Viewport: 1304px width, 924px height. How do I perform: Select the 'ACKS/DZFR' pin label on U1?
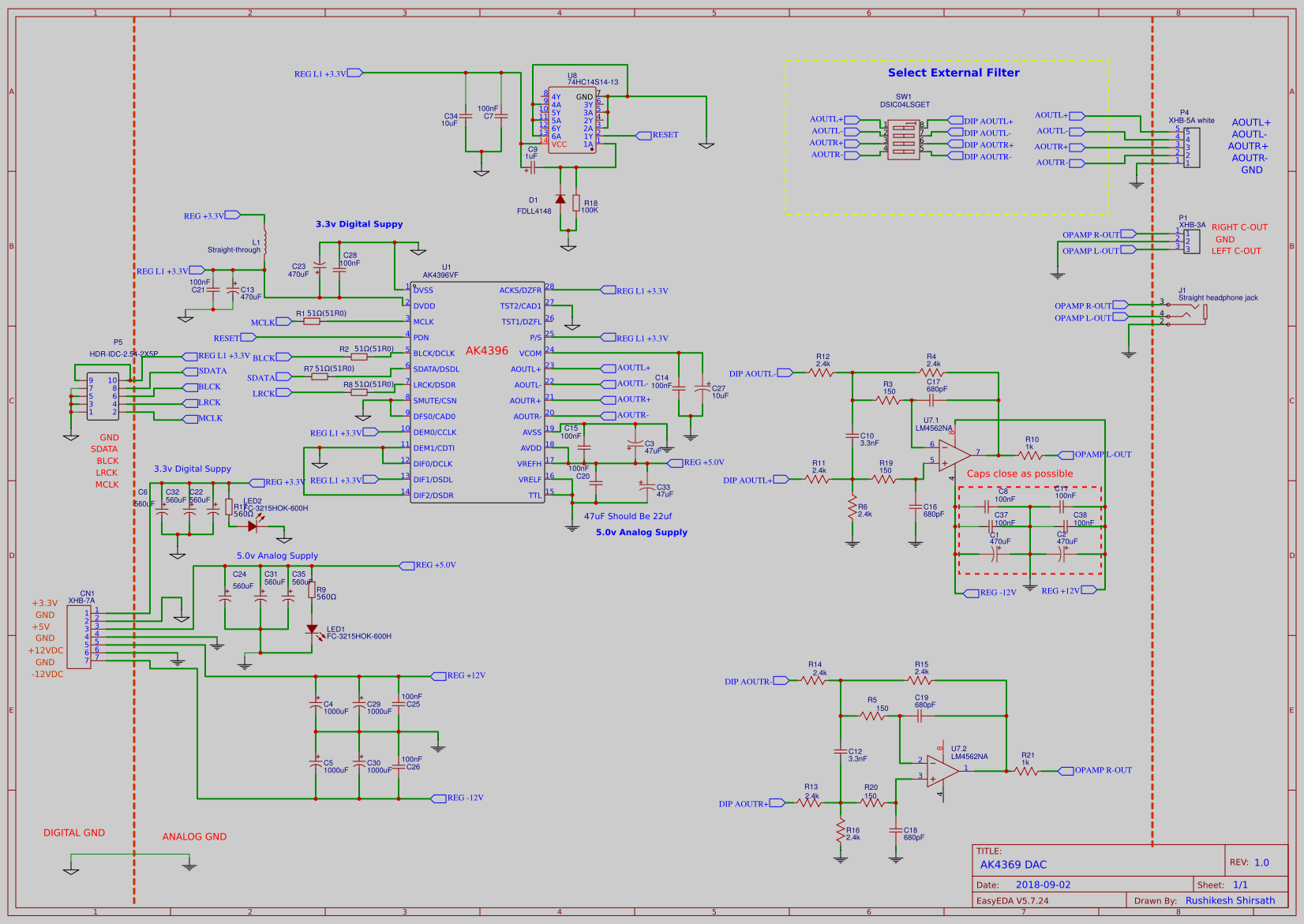click(520, 290)
